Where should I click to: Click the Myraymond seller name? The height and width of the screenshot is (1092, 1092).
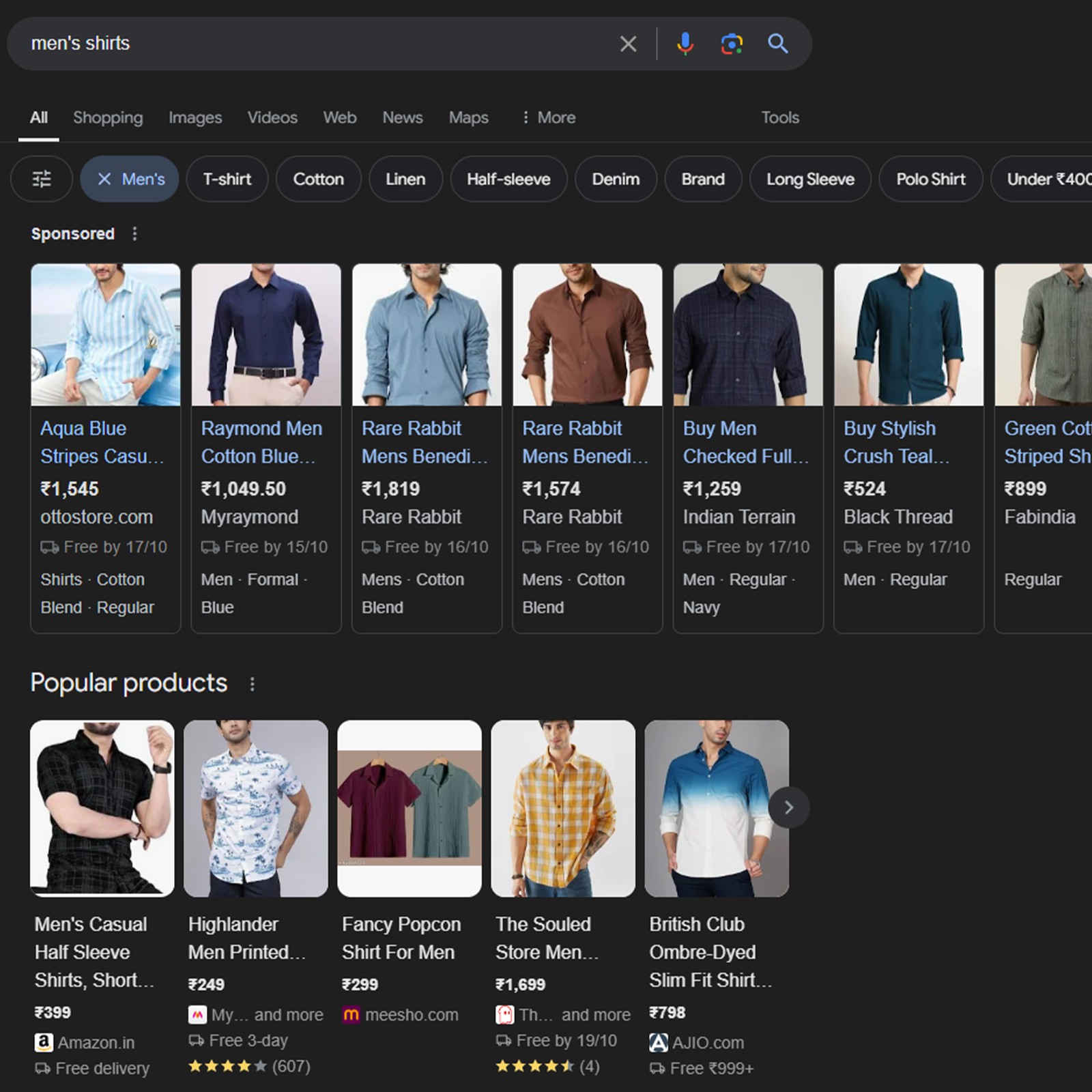[250, 517]
